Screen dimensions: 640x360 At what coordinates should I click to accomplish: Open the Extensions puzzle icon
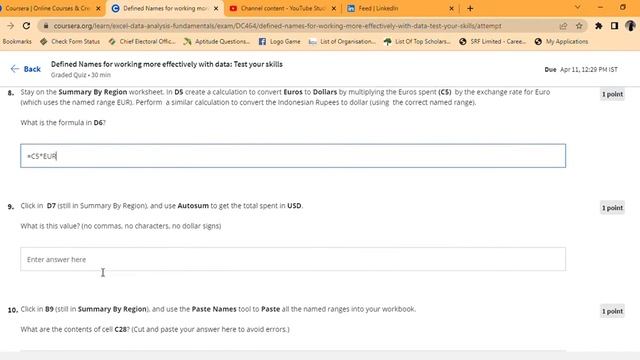pyautogui.click(x=598, y=26)
